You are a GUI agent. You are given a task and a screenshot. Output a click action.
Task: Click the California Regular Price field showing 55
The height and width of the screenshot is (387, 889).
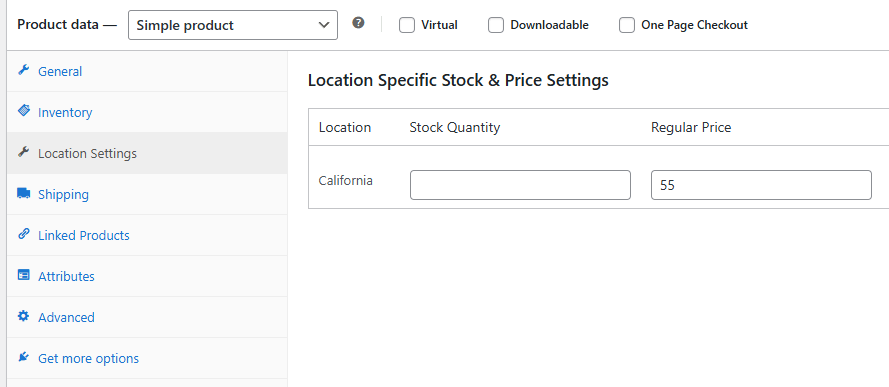(x=761, y=185)
